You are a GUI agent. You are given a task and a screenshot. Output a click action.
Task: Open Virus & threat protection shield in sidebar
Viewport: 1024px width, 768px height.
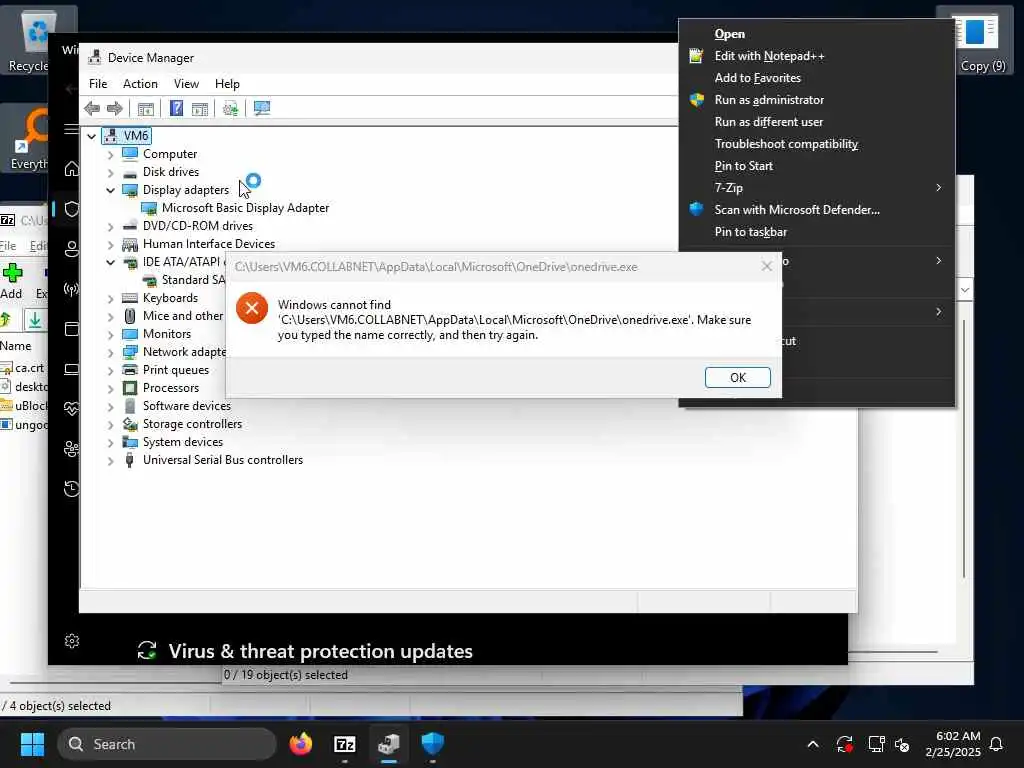click(x=72, y=209)
